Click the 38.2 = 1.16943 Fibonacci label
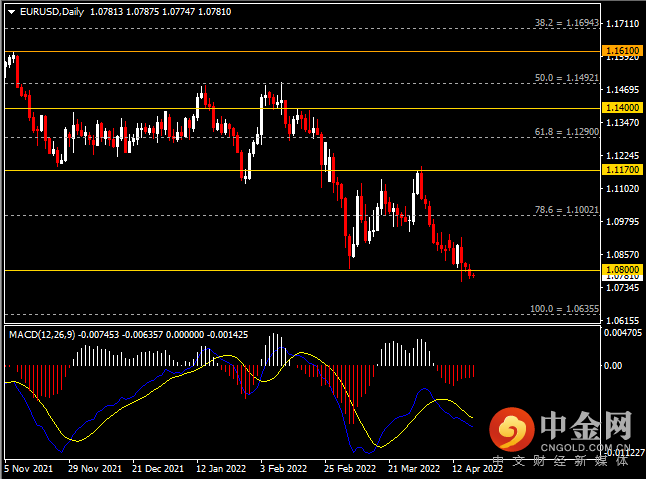Screen dimensions: 646x479 point(566,23)
